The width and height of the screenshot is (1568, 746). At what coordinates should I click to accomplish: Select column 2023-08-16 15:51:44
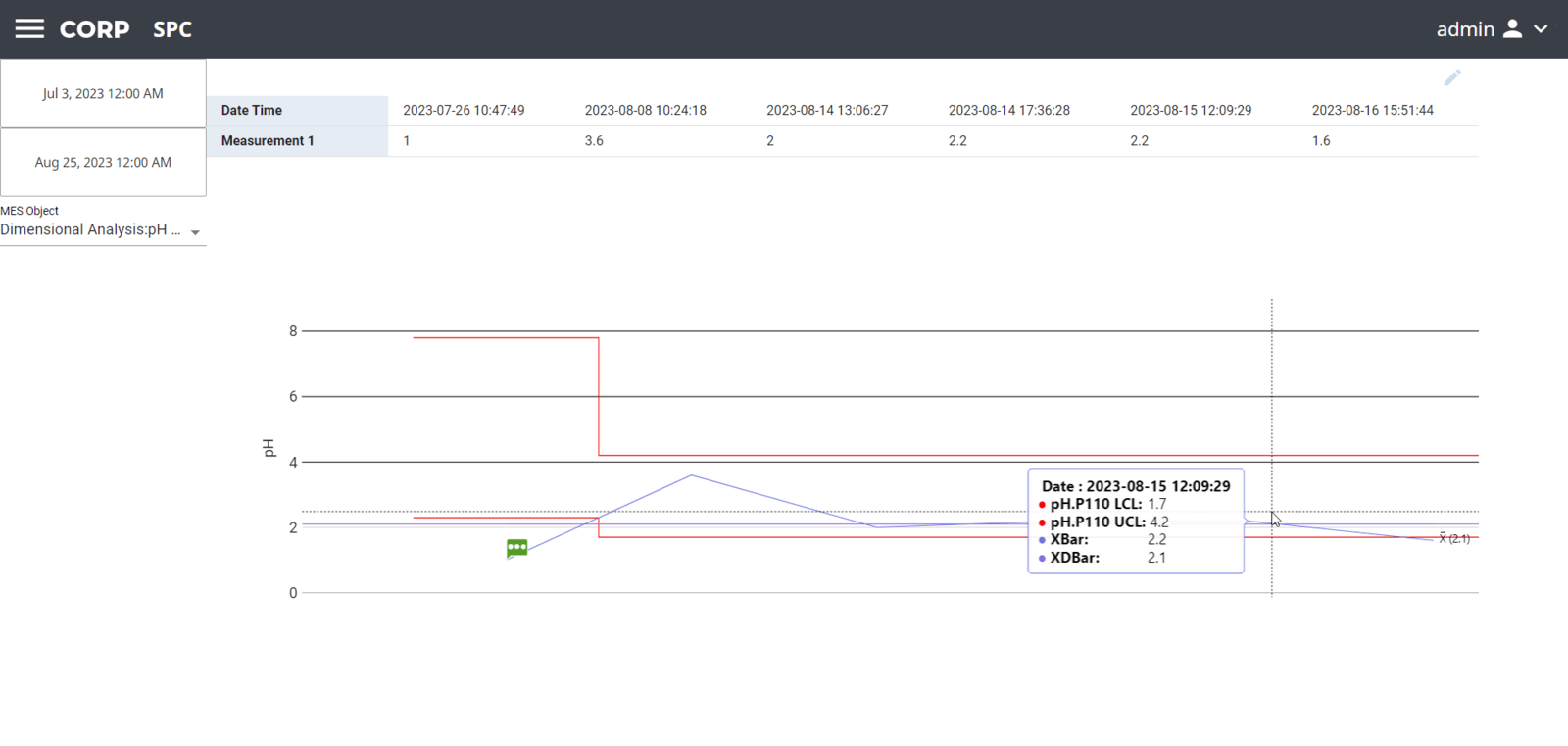(1373, 111)
